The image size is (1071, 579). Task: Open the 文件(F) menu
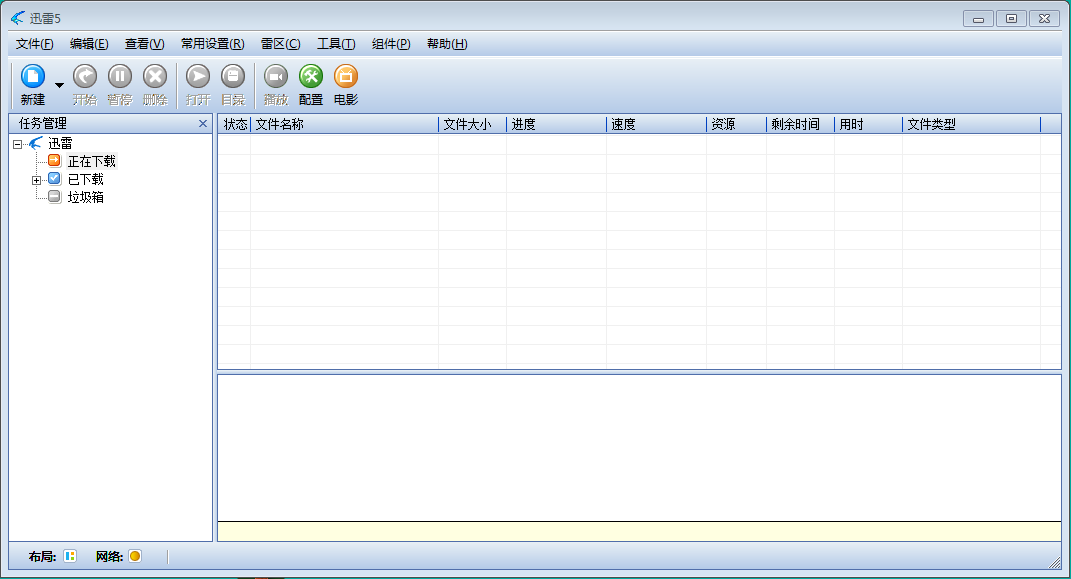pyautogui.click(x=35, y=44)
